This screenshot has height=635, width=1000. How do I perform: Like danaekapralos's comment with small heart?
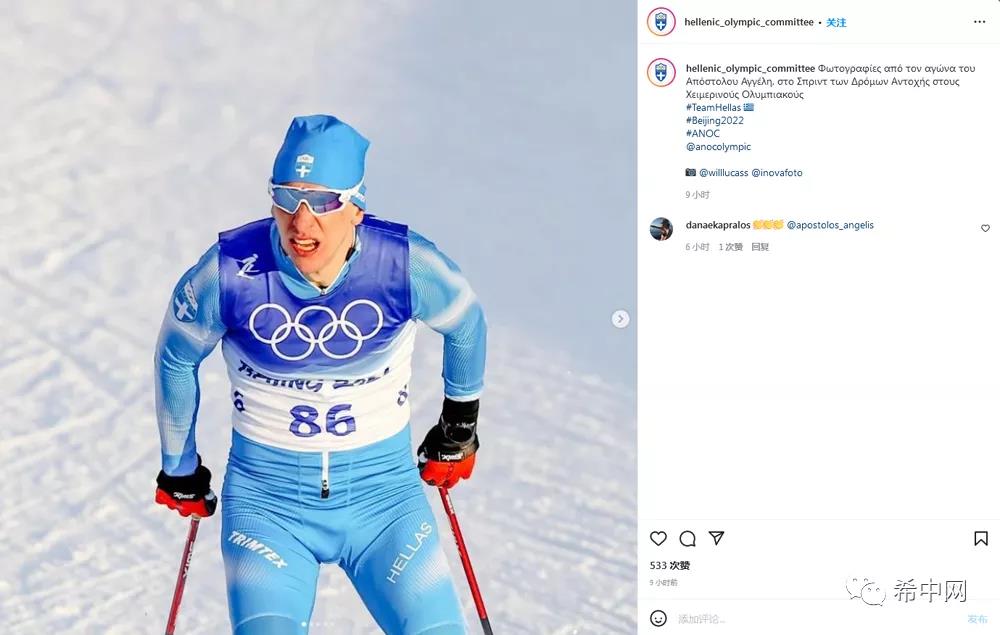pos(985,228)
